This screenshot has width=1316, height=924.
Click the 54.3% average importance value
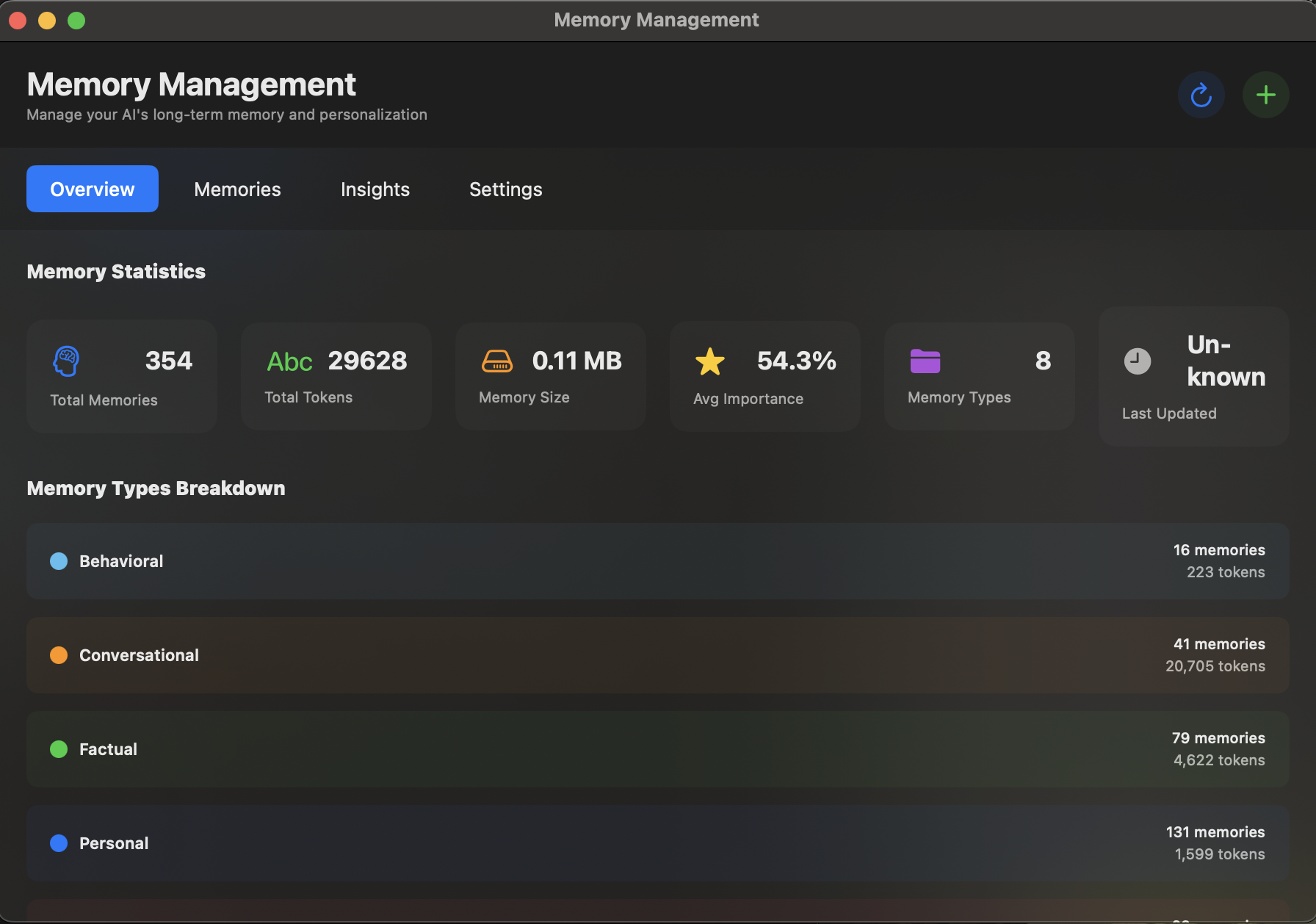tap(797, 361)
